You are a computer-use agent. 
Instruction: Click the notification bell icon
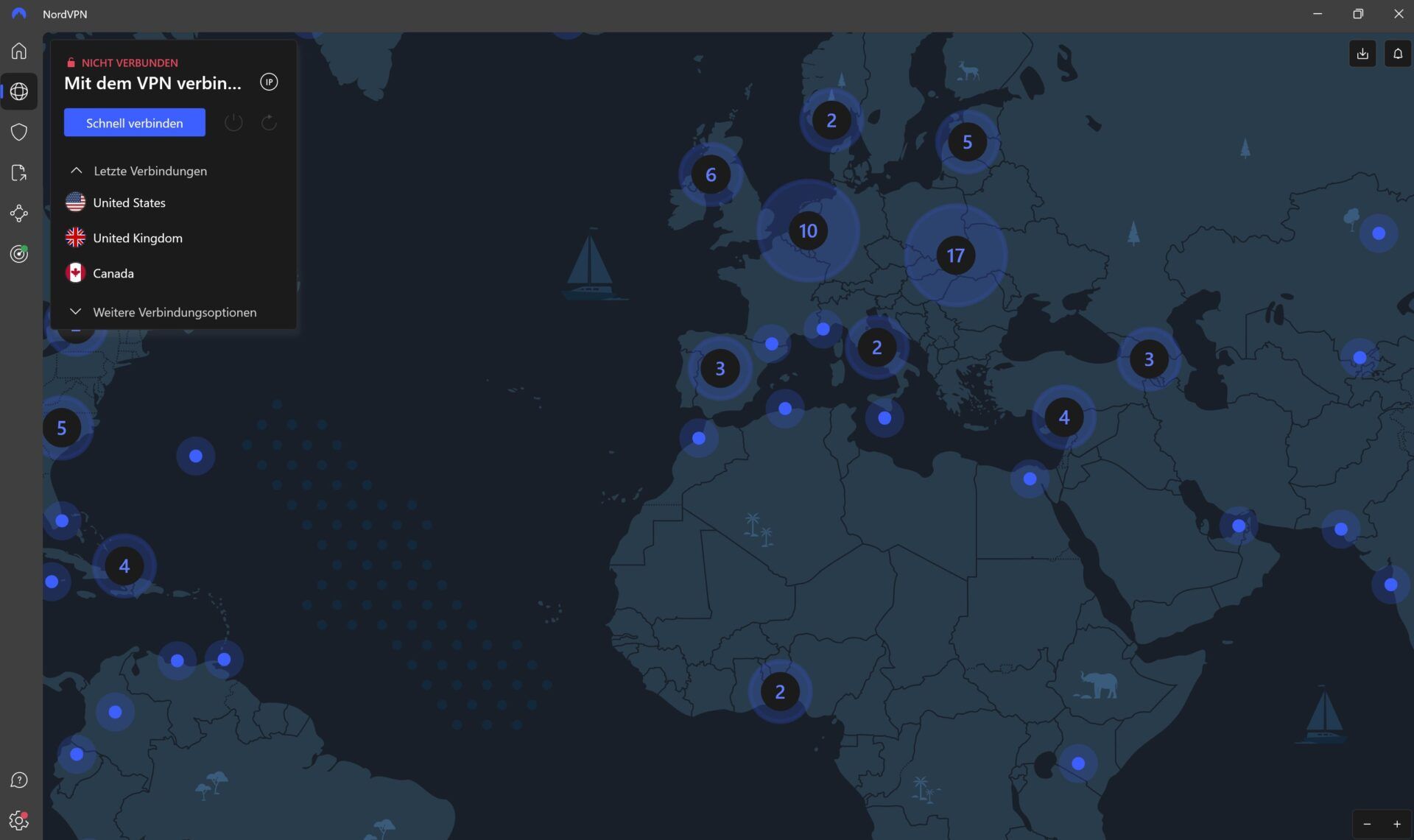(x=1398, y=53)
